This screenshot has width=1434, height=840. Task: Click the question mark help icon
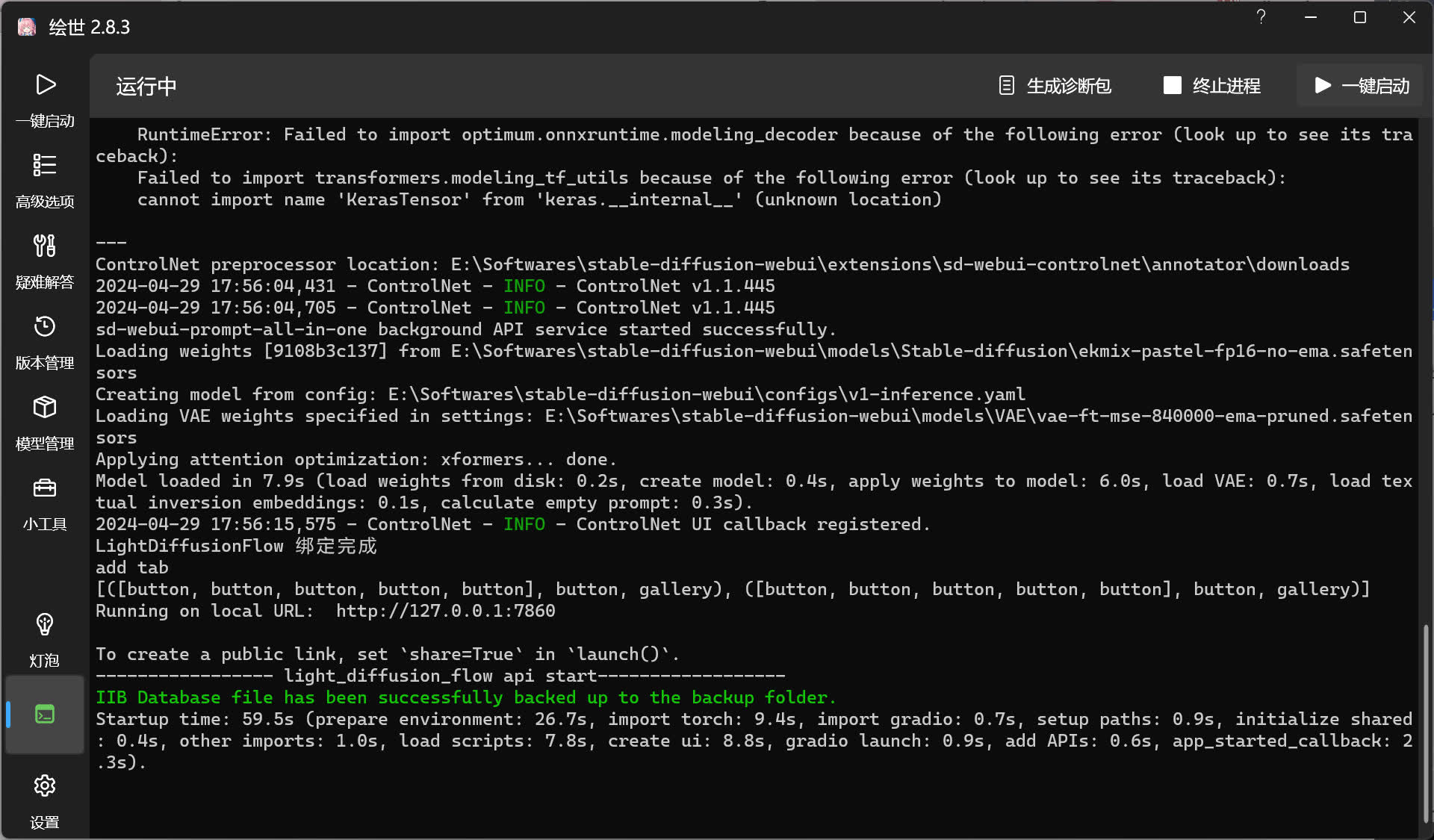[x=1261, y=17]
